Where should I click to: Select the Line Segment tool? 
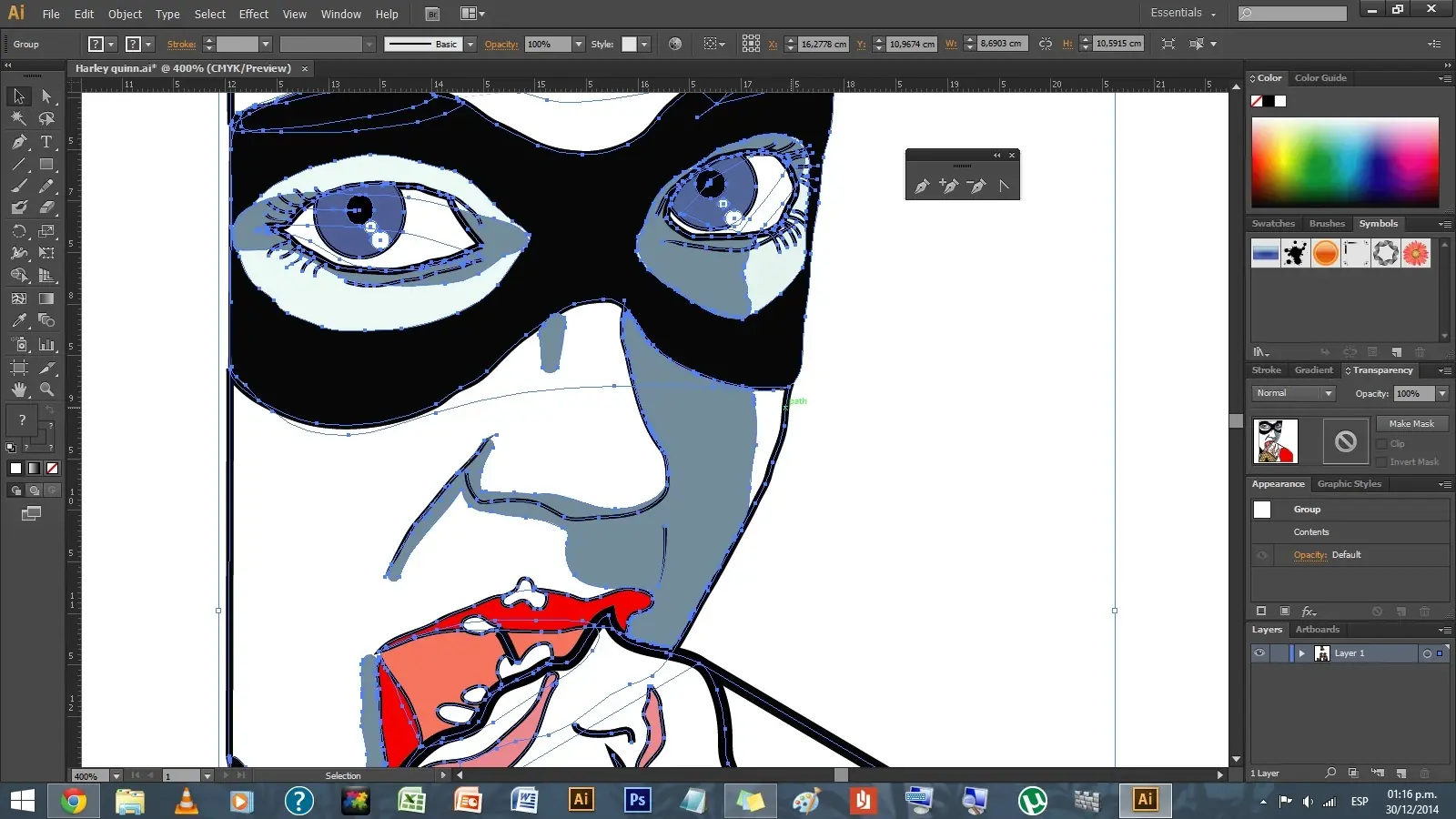(18, 165)
